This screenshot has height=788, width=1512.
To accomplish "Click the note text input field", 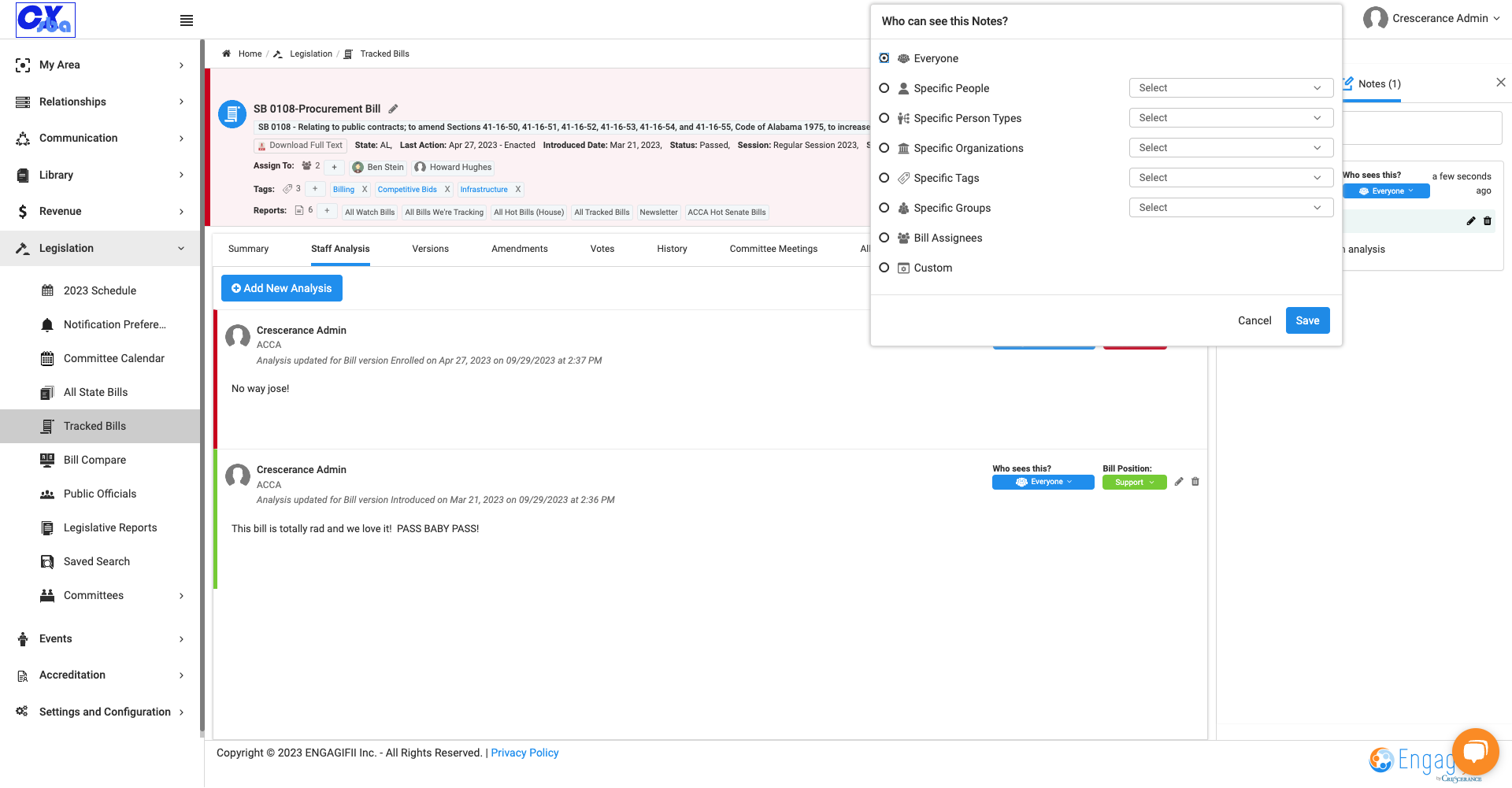I will point(1422,128).
